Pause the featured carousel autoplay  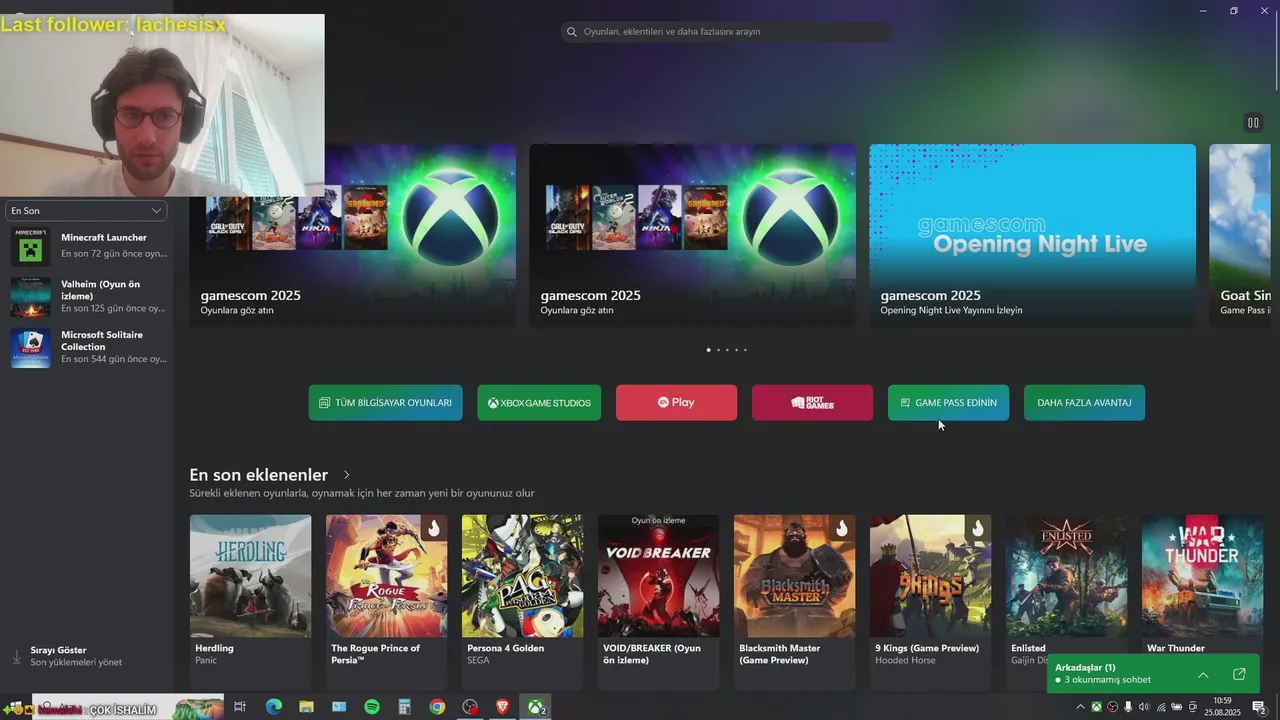coord(1252,123)
